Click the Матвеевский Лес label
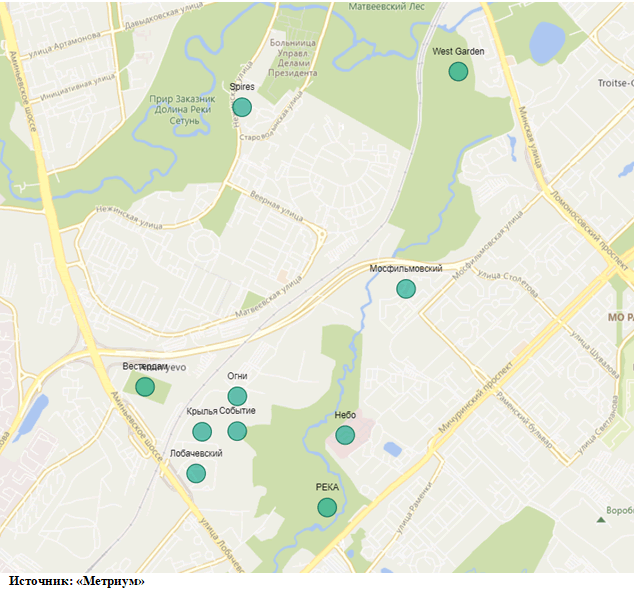This screenshot has height=593, width=642. click(387, 7)
